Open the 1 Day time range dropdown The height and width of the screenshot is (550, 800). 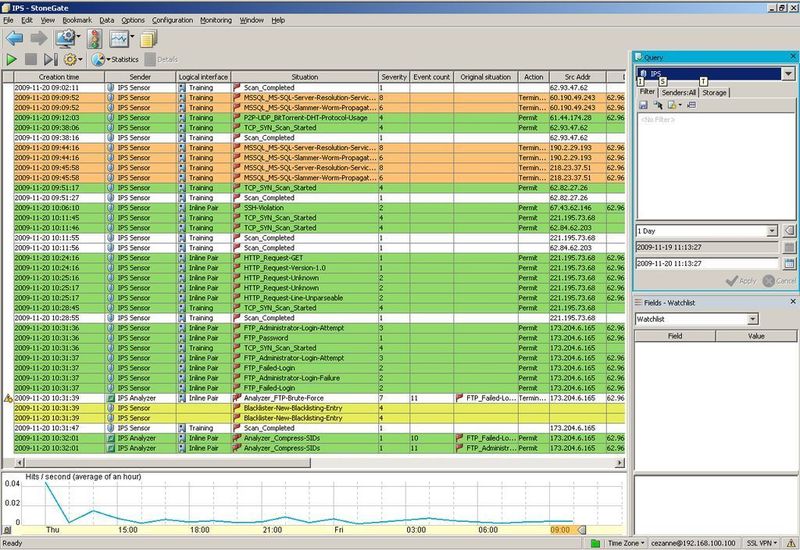[772, 231]
